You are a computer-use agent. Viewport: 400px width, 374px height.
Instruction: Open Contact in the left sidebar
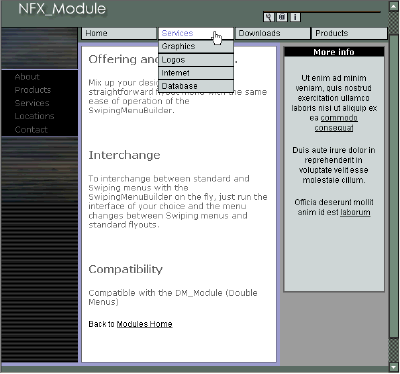tap(31, 130)
